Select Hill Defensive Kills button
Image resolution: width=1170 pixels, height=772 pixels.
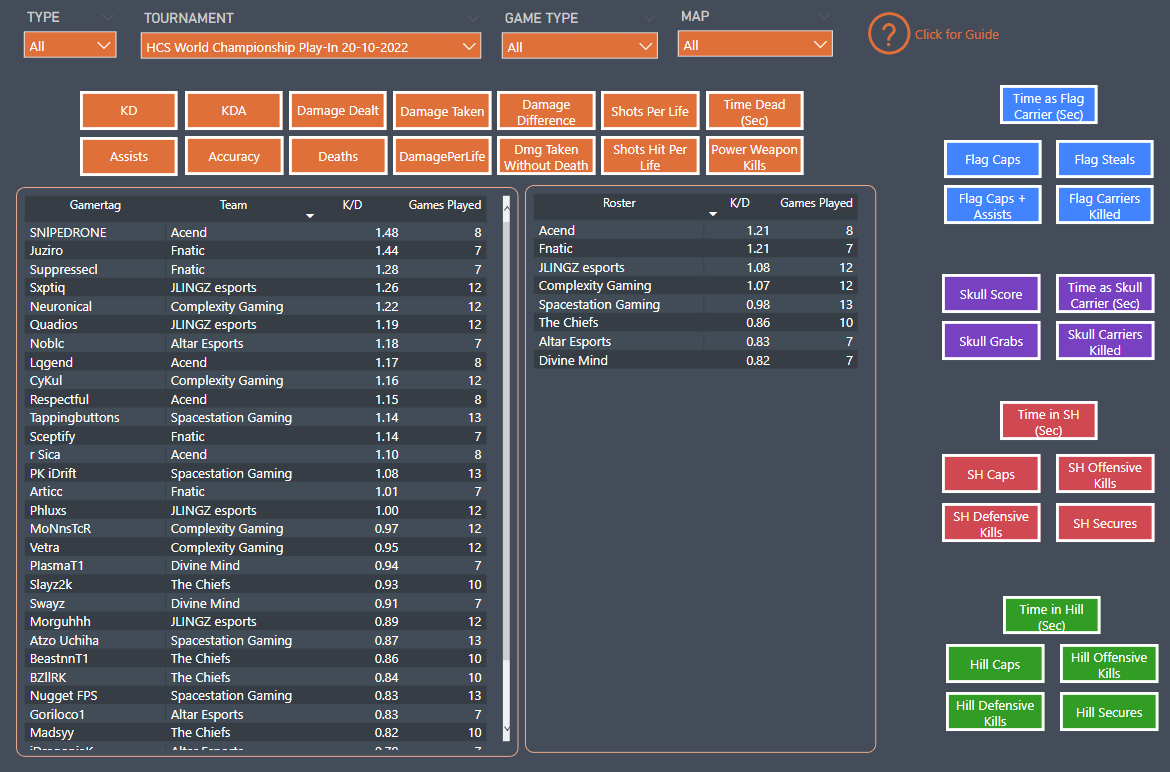click(995, 712)
